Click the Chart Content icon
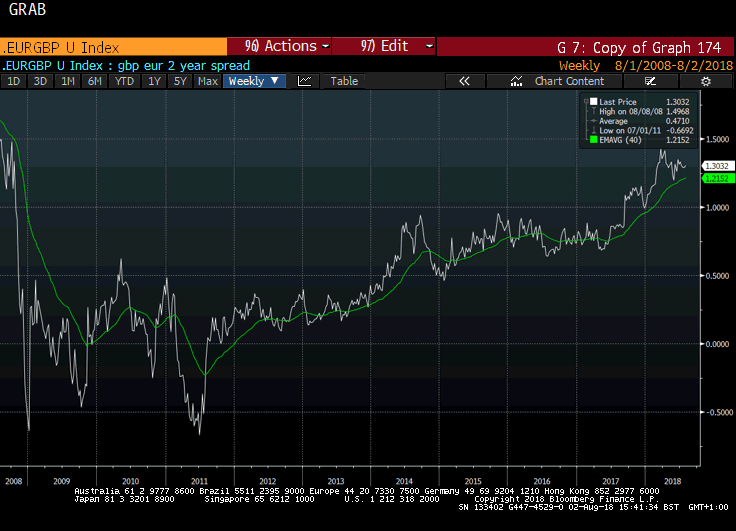This screenshot has width=736, height=531. [x=517, y=81]
